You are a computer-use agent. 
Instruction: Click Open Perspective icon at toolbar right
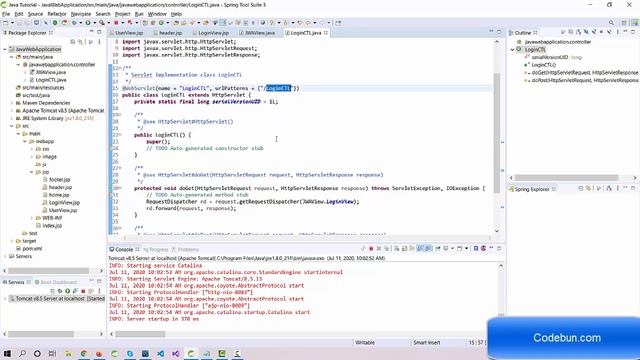624,23
